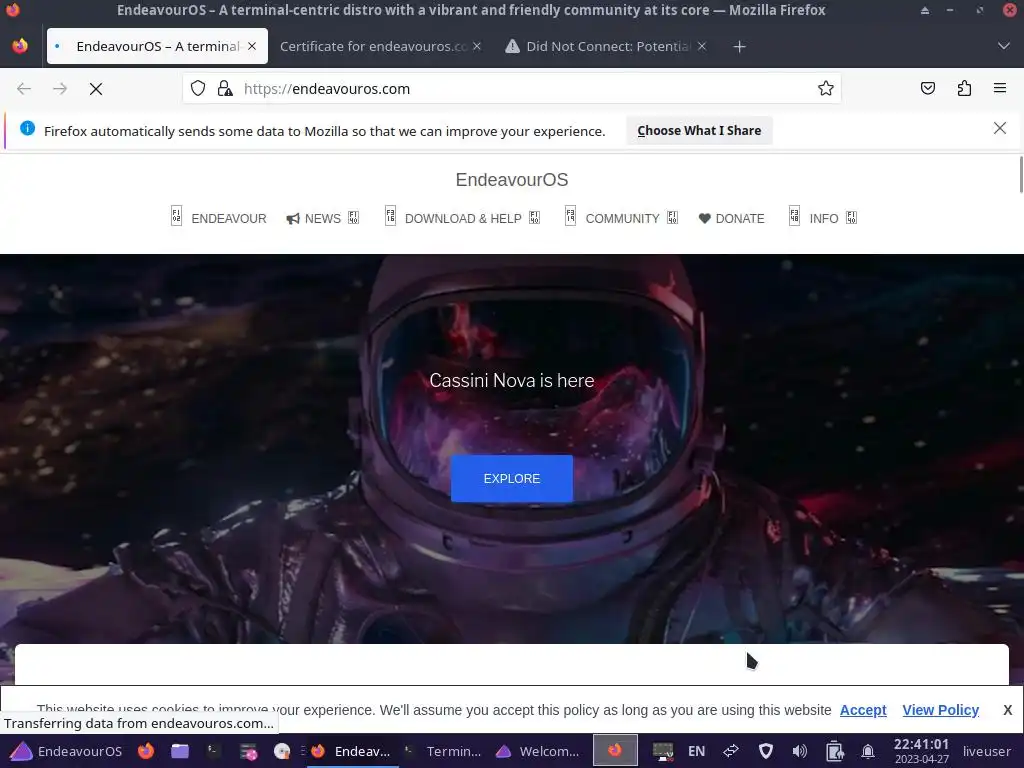The width and height of the screenshot is (1024, 768).
Task: Open the disc-shaped launcher icon in taskbar
Action: [282, 751]
